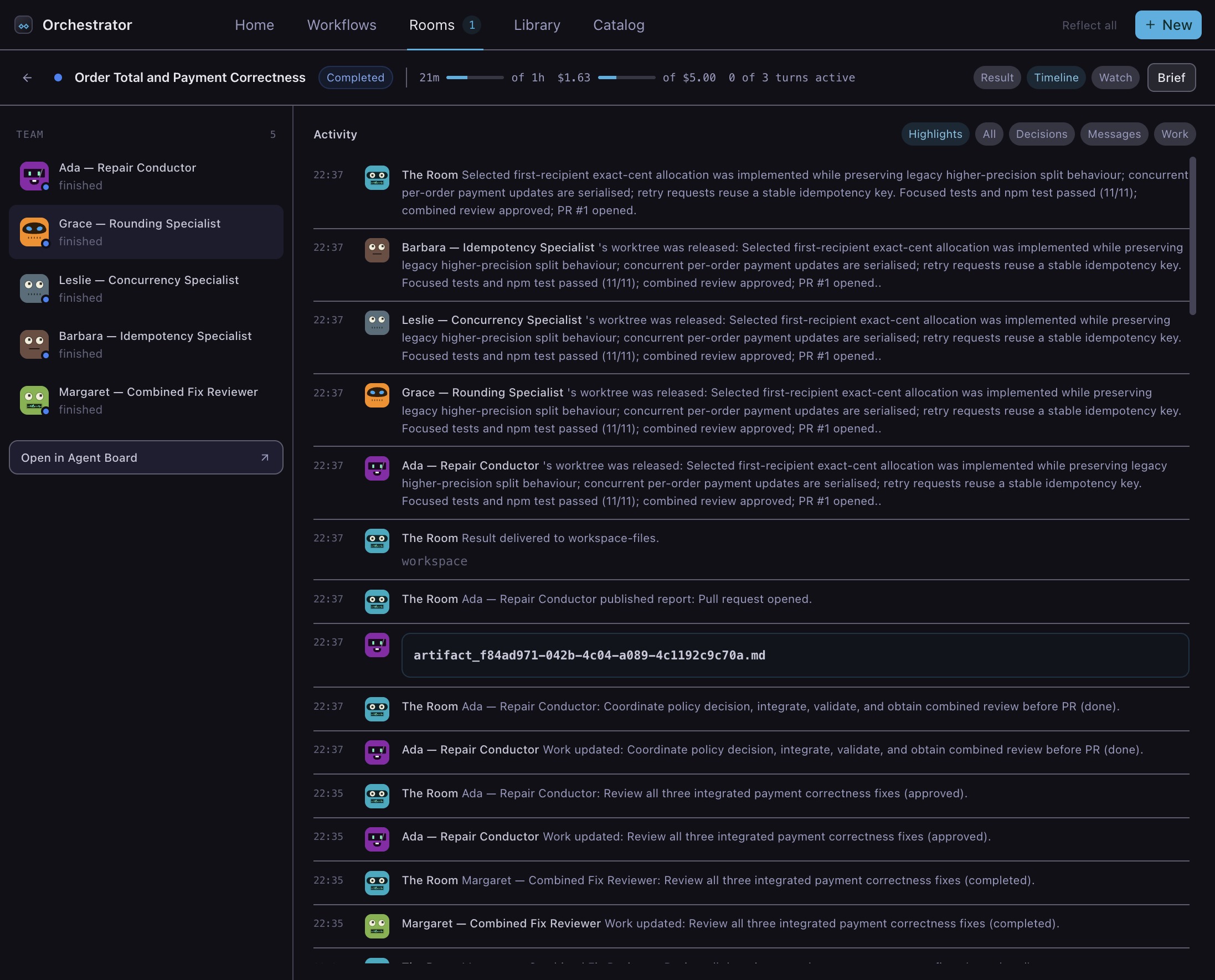Go back using the left arrow icon
Viewport: 1215px width, 980px height.
pyautogui.click(x=27, y=78)
